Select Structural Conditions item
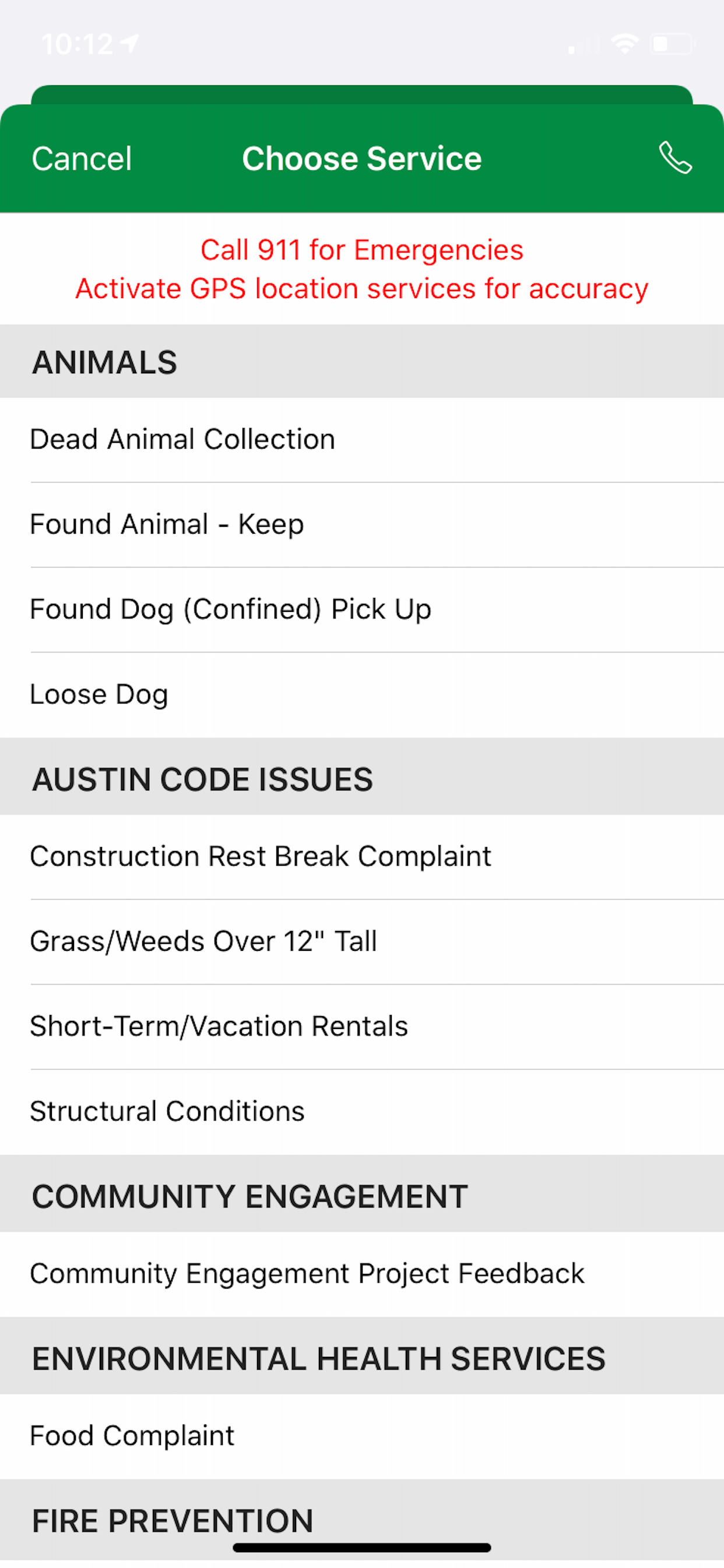 pyautogui.click(x=167, y=1111)
